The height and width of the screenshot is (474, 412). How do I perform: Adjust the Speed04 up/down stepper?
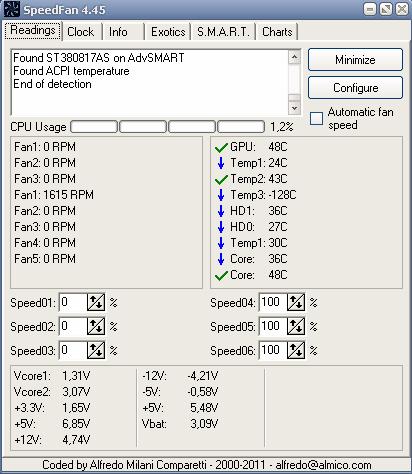296,302
